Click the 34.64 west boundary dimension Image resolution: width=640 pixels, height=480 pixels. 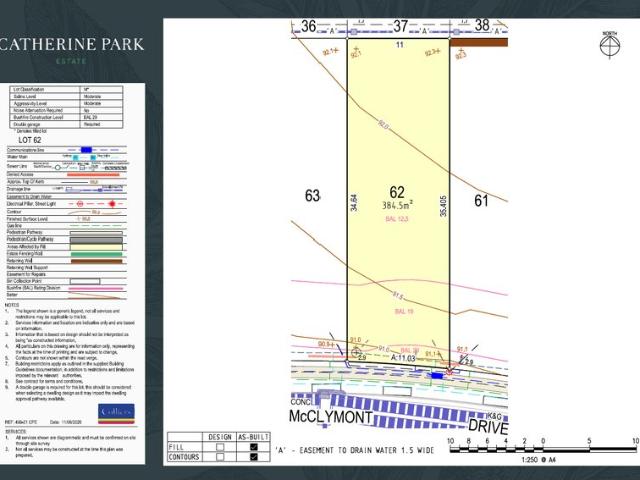tap(353, 202)
